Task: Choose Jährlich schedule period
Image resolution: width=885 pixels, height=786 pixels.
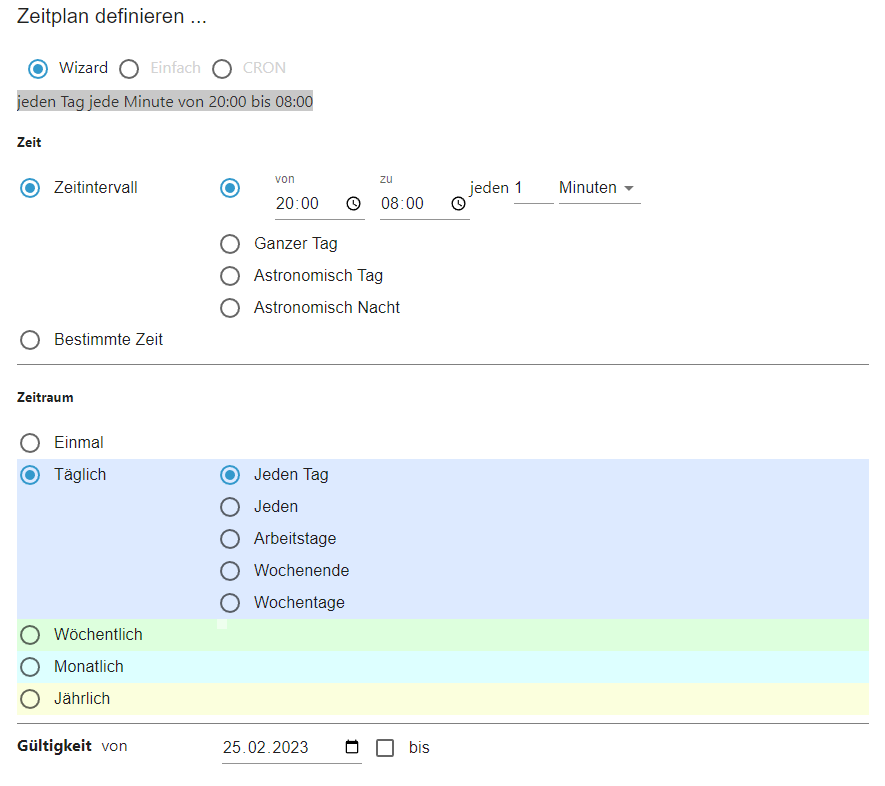Action: coord(30,699)
